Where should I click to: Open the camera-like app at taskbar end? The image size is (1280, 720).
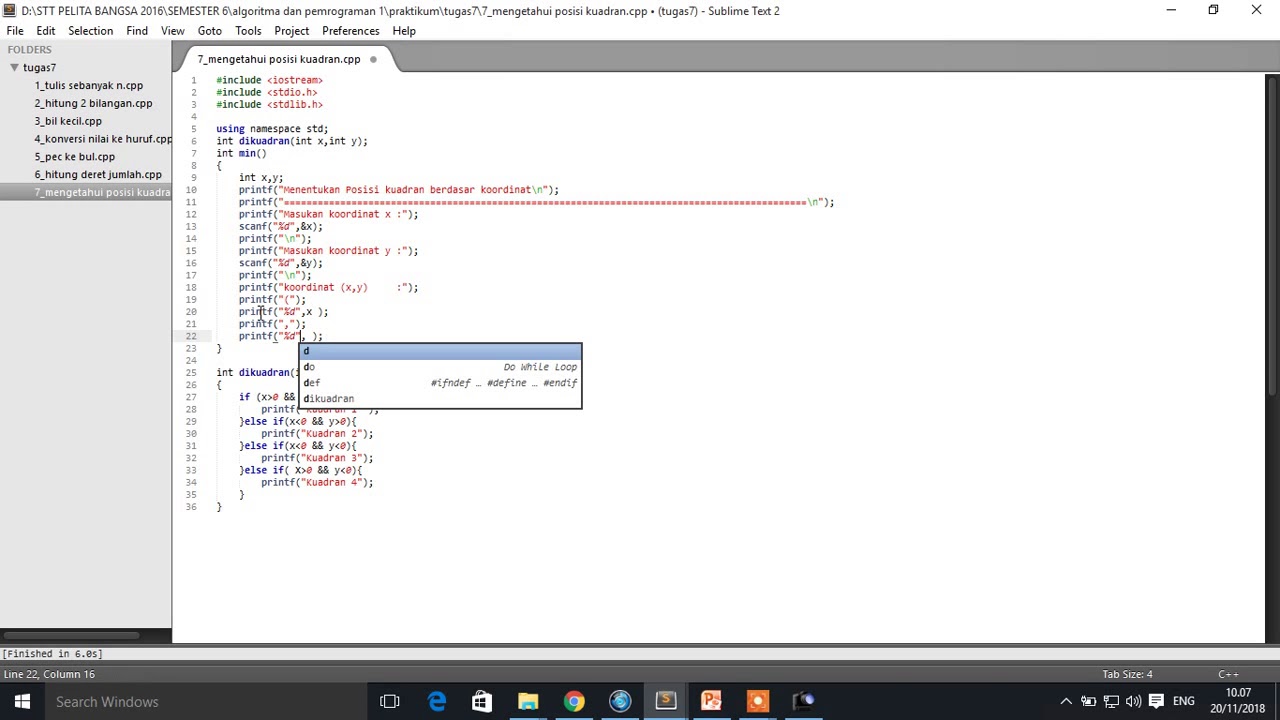803,702
